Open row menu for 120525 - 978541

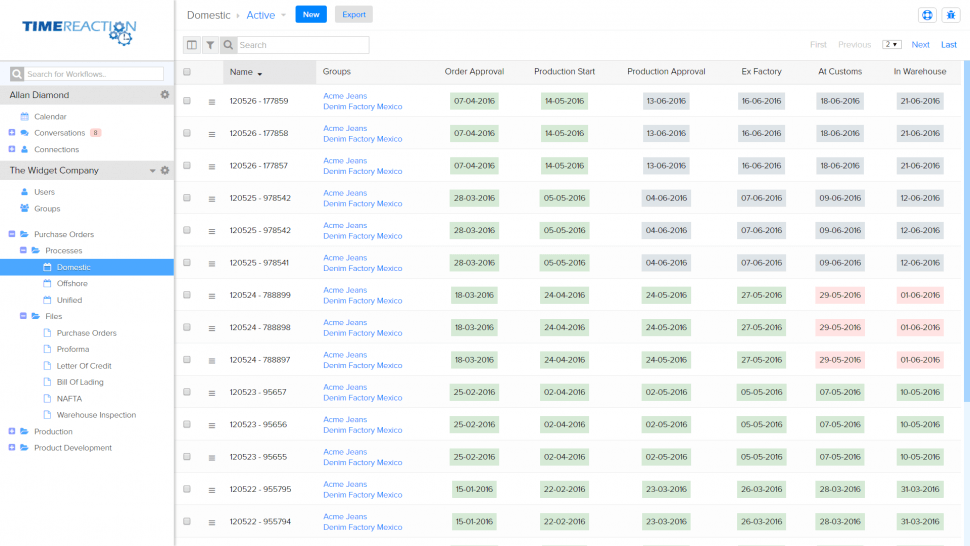click(x=212, y=263)
